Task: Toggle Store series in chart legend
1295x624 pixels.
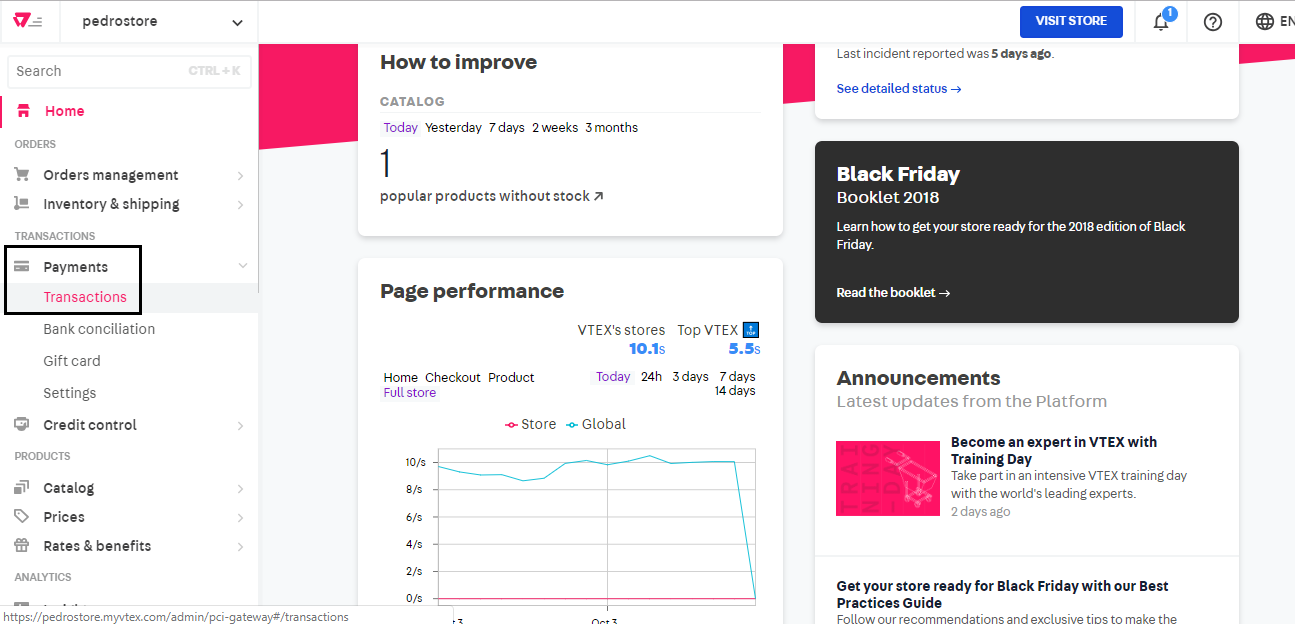Action: pyautogui.click(x=530, y=424)
